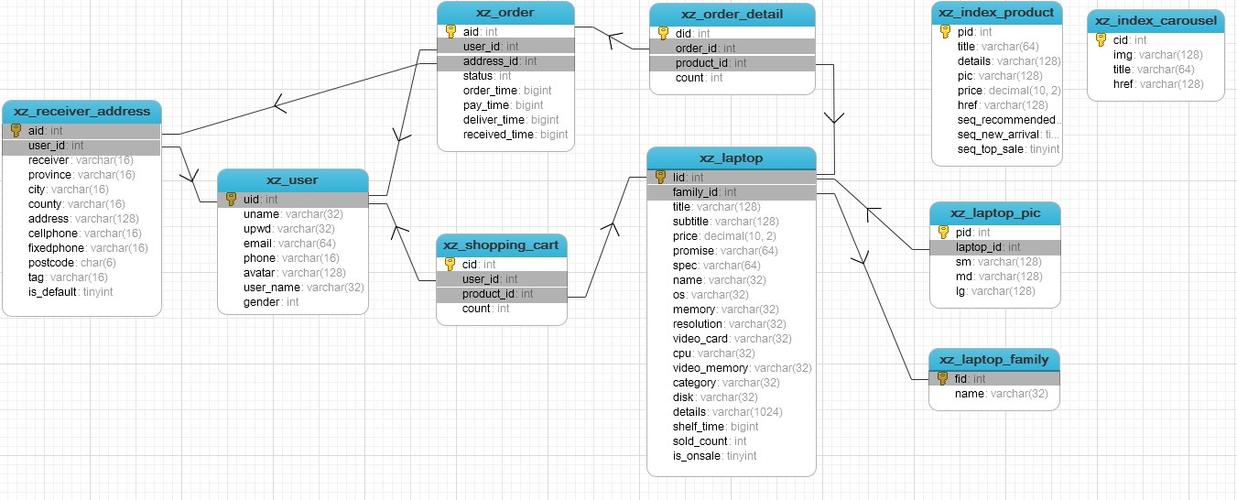
Task: Click the key icon in xz_laptop_pic table
Action: pos(944,232)
